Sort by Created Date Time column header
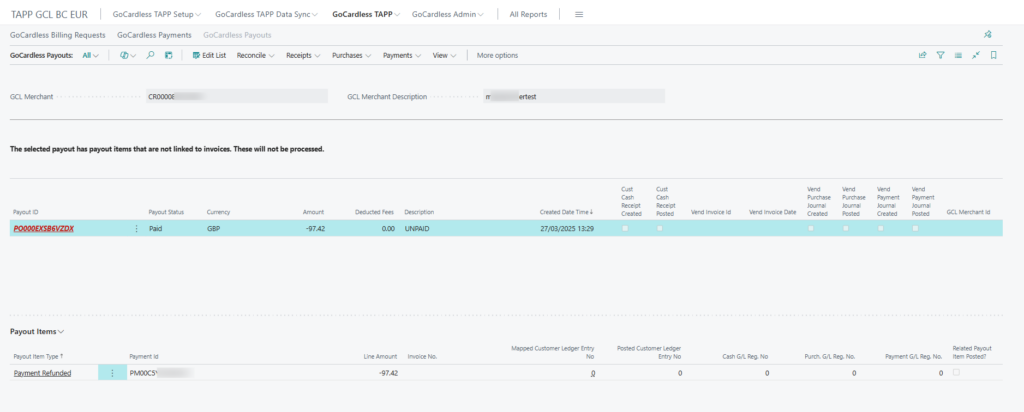 566,212
